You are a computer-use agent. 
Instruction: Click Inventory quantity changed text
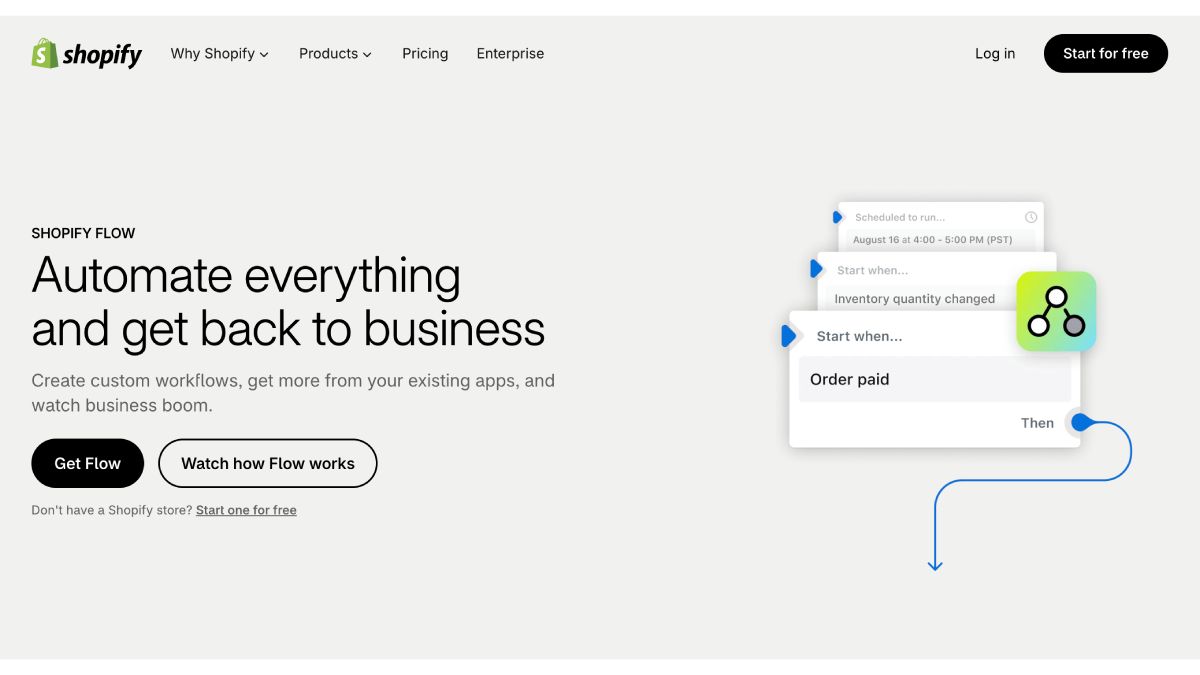(x=915, y=299)
